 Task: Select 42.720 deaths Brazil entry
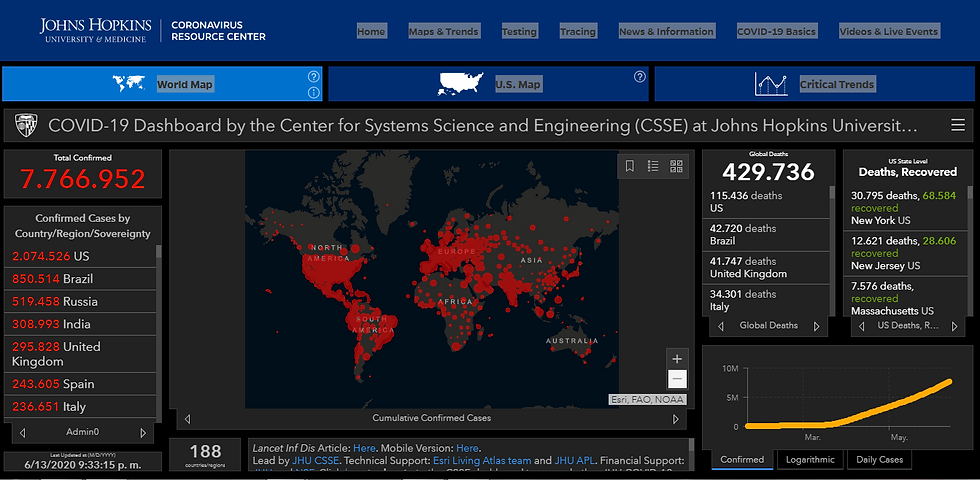click(x=766, y=235)
